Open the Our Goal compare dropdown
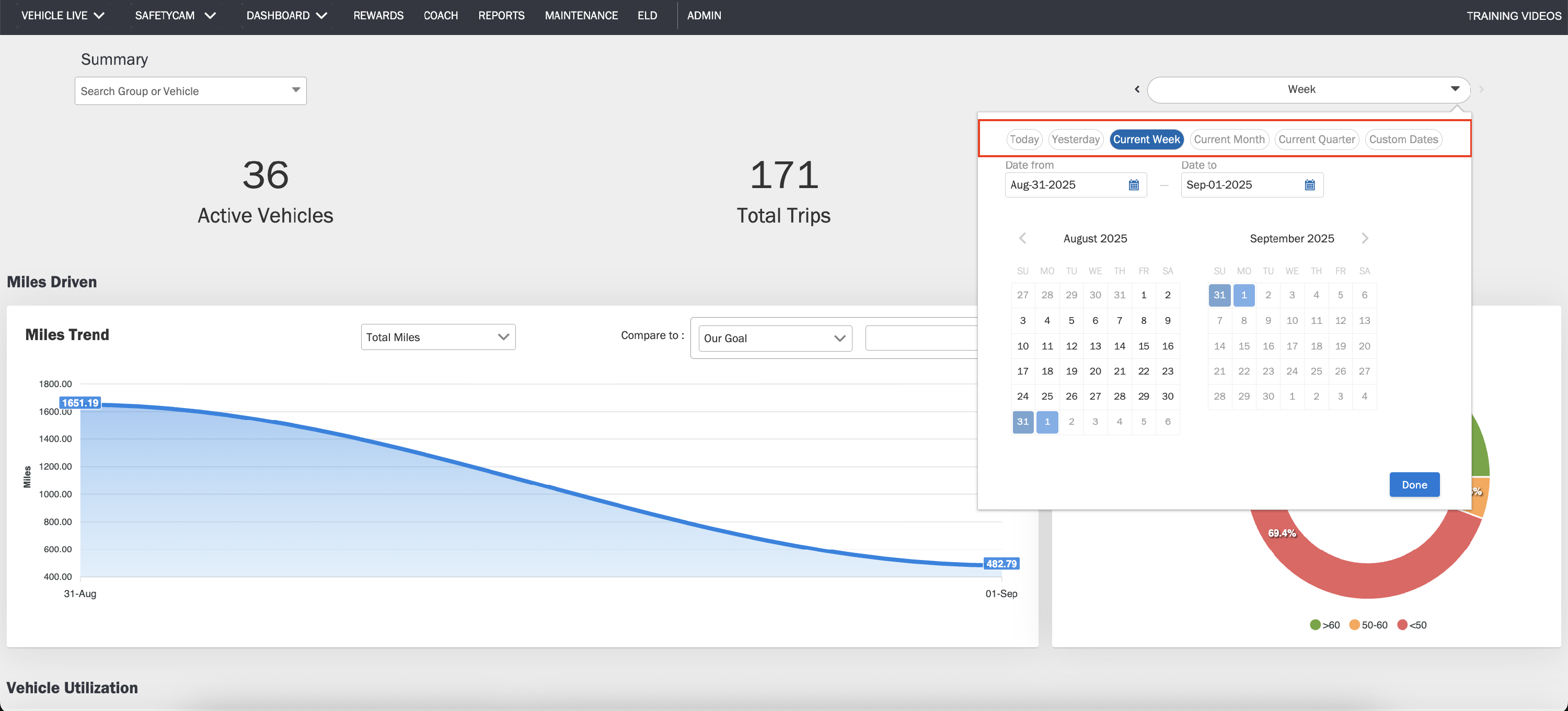1568x711 pixels. point(775,338)
